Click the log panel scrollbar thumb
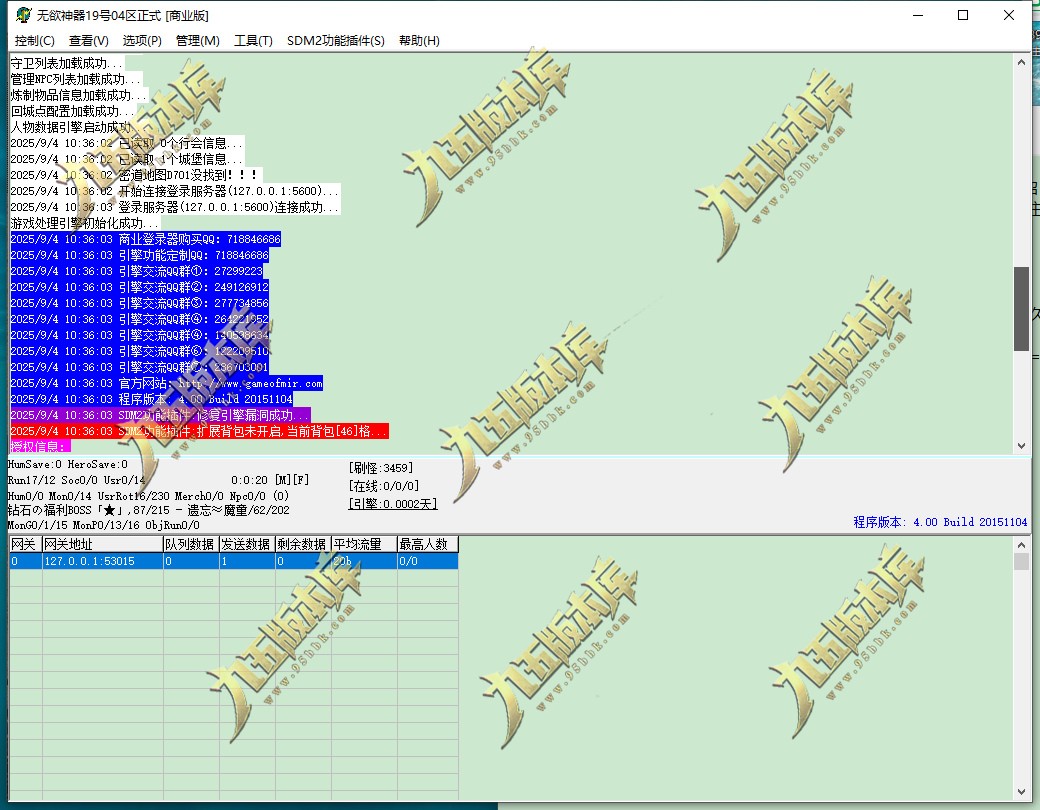 pos(1021,308)
